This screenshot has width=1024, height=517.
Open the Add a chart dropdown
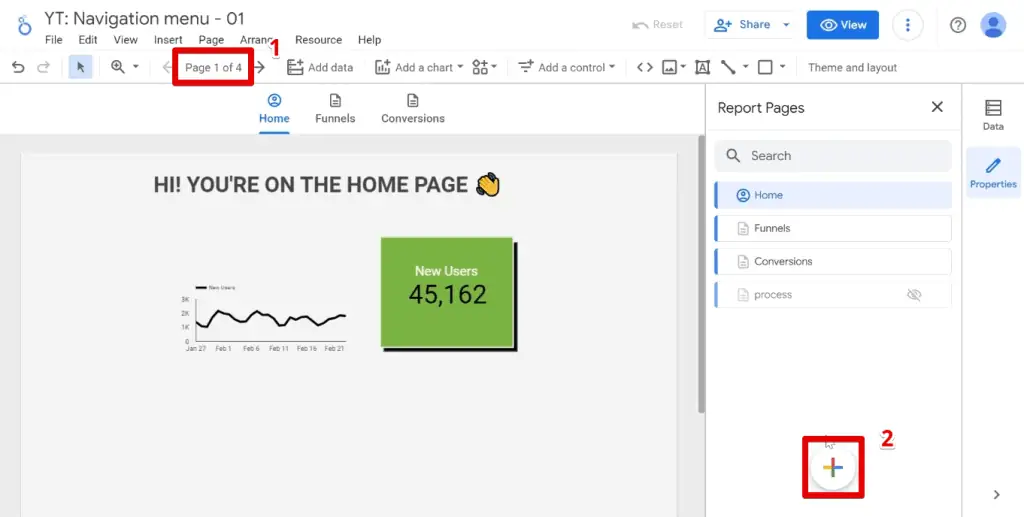(419, 67)
